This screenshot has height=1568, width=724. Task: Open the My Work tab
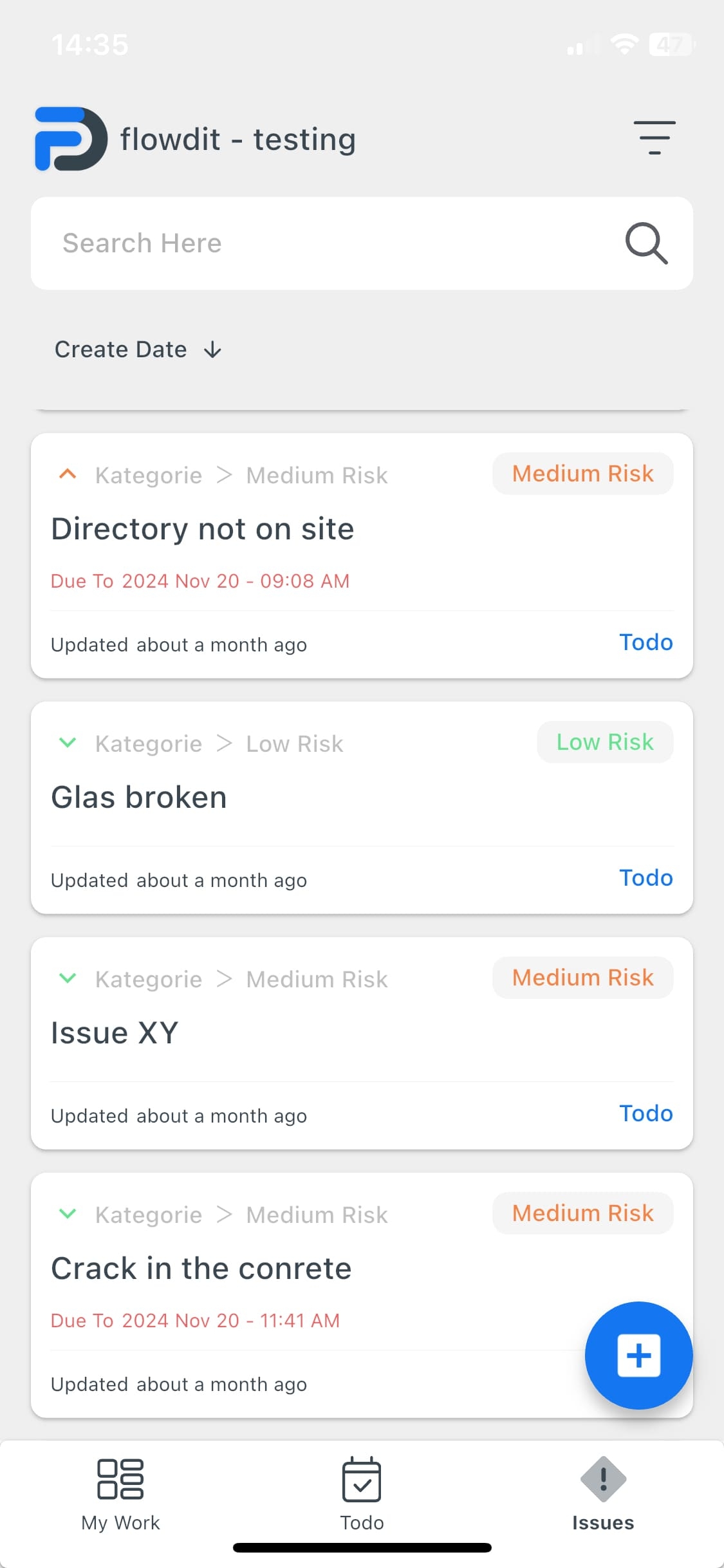pos(120,1493)
